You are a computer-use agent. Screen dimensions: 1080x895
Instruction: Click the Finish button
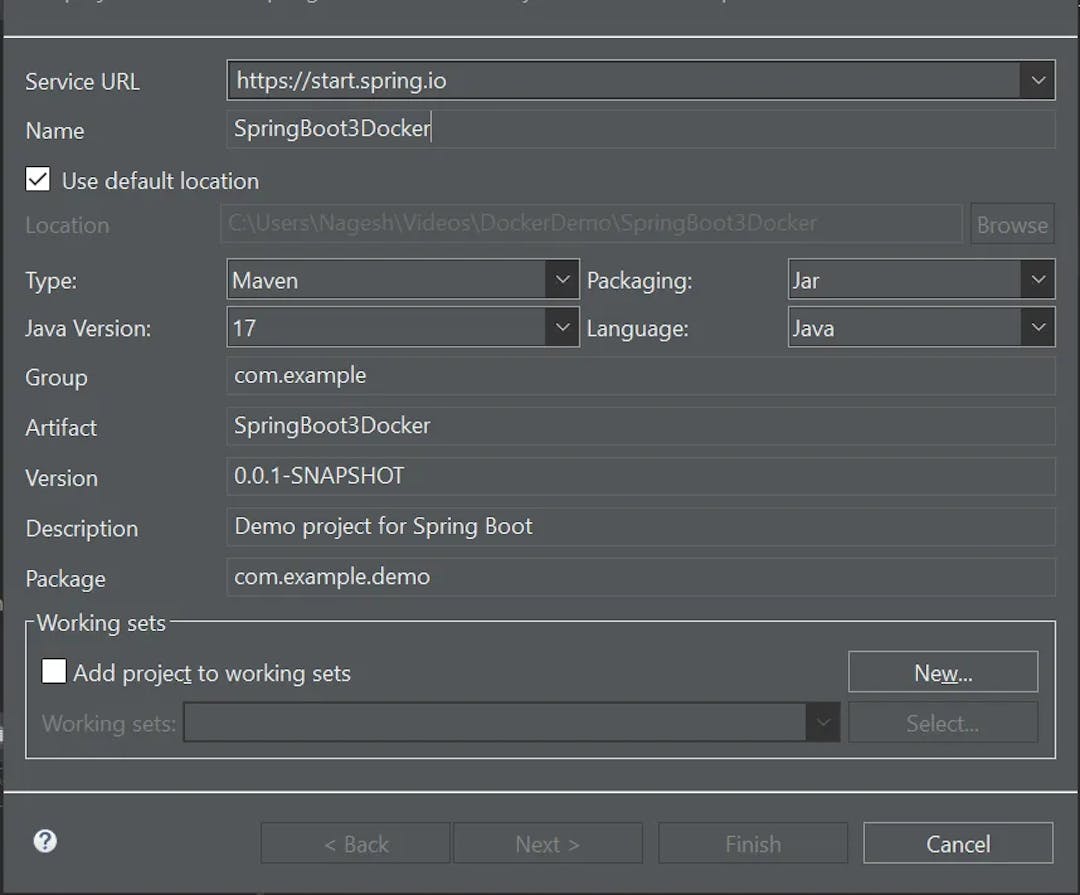coord(752,844)
